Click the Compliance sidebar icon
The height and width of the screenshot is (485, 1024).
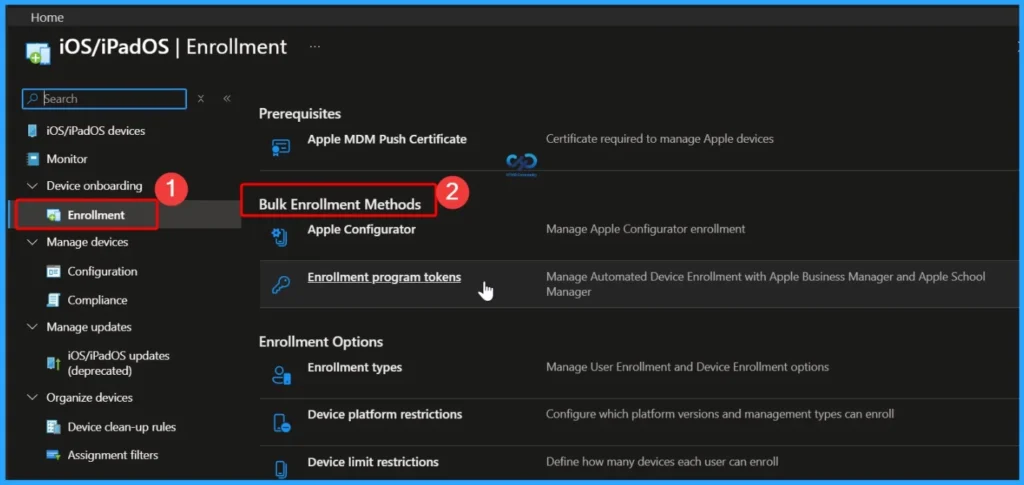coord(54,300)
